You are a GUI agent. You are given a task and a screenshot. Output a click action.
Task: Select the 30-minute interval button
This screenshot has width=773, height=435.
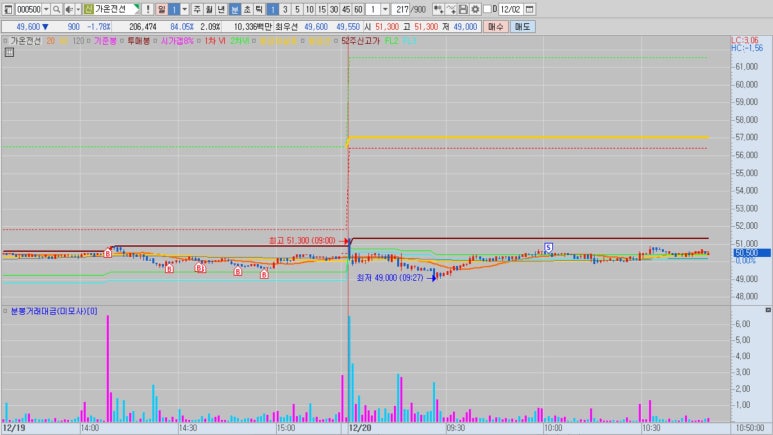(334, 9)
